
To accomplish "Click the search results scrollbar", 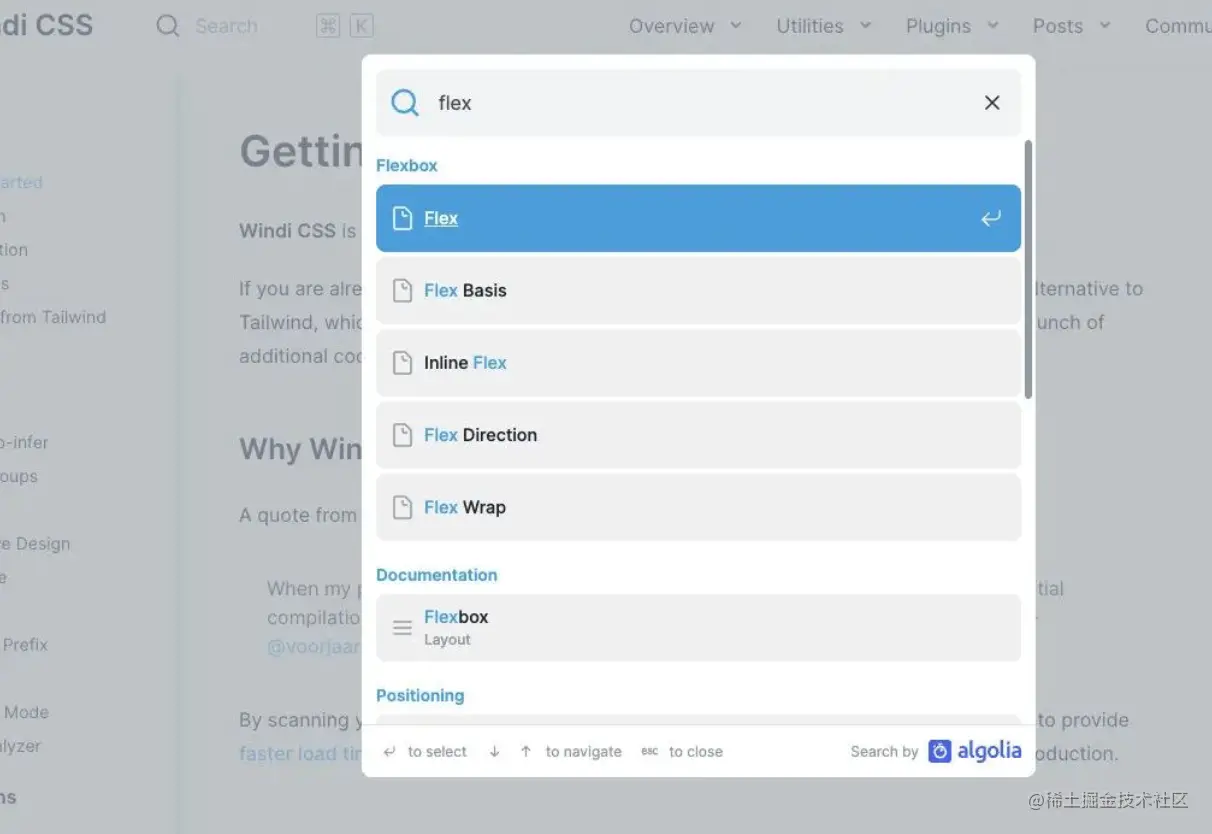I will pyautogui.click(x=1029, y=269).
